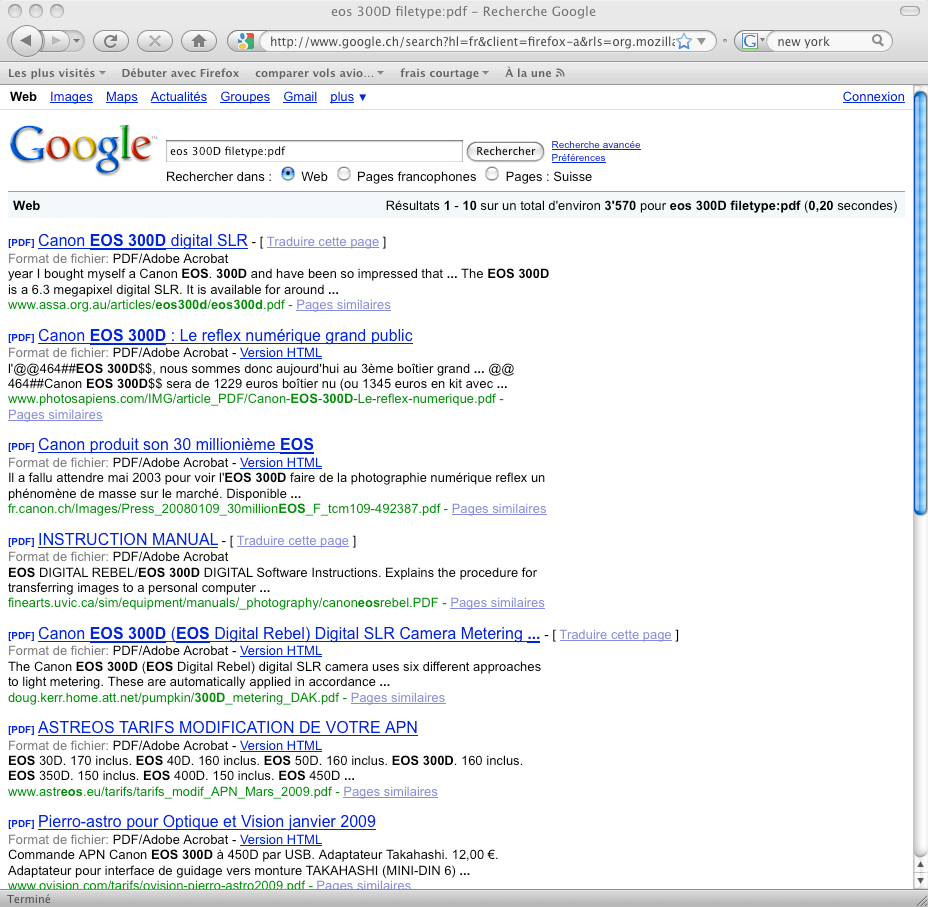
Task: Switch to Google Images tab
Action: coord(71,96)
